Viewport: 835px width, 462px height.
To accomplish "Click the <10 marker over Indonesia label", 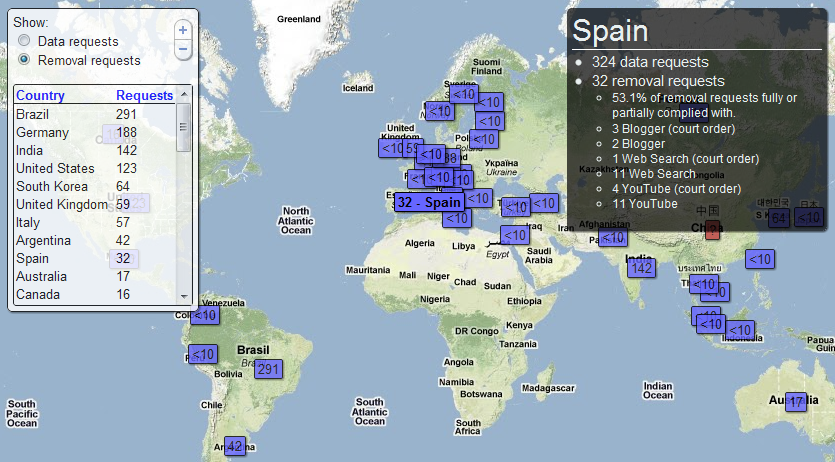I will 740,330.
